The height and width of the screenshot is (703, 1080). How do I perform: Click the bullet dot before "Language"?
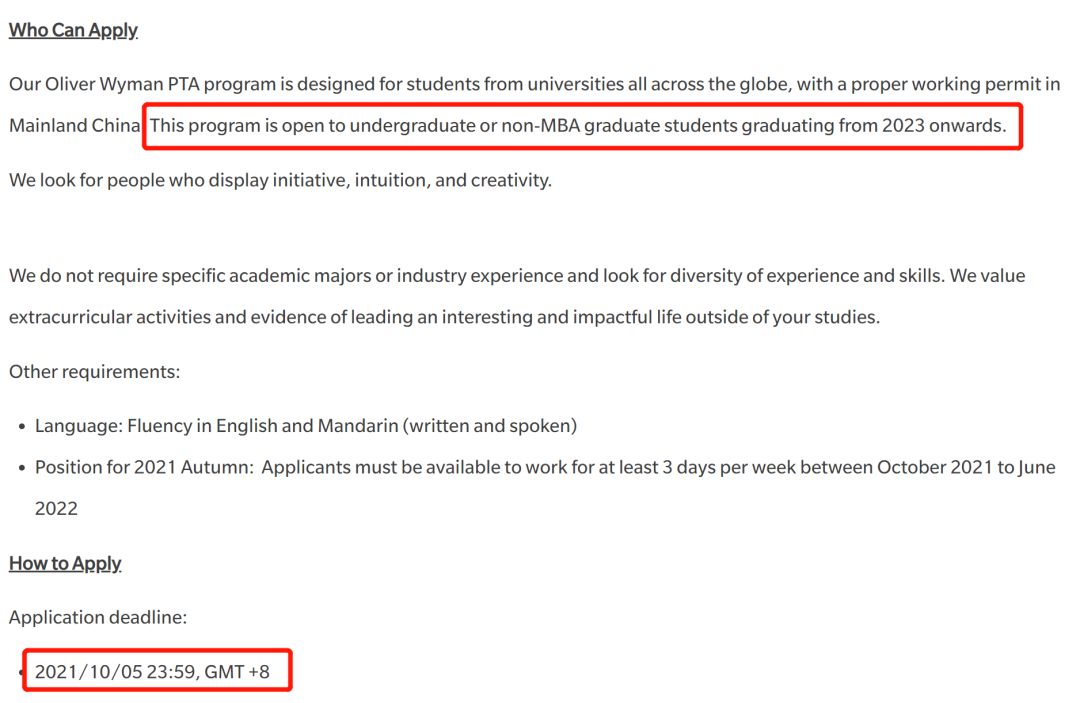[22, 427]
